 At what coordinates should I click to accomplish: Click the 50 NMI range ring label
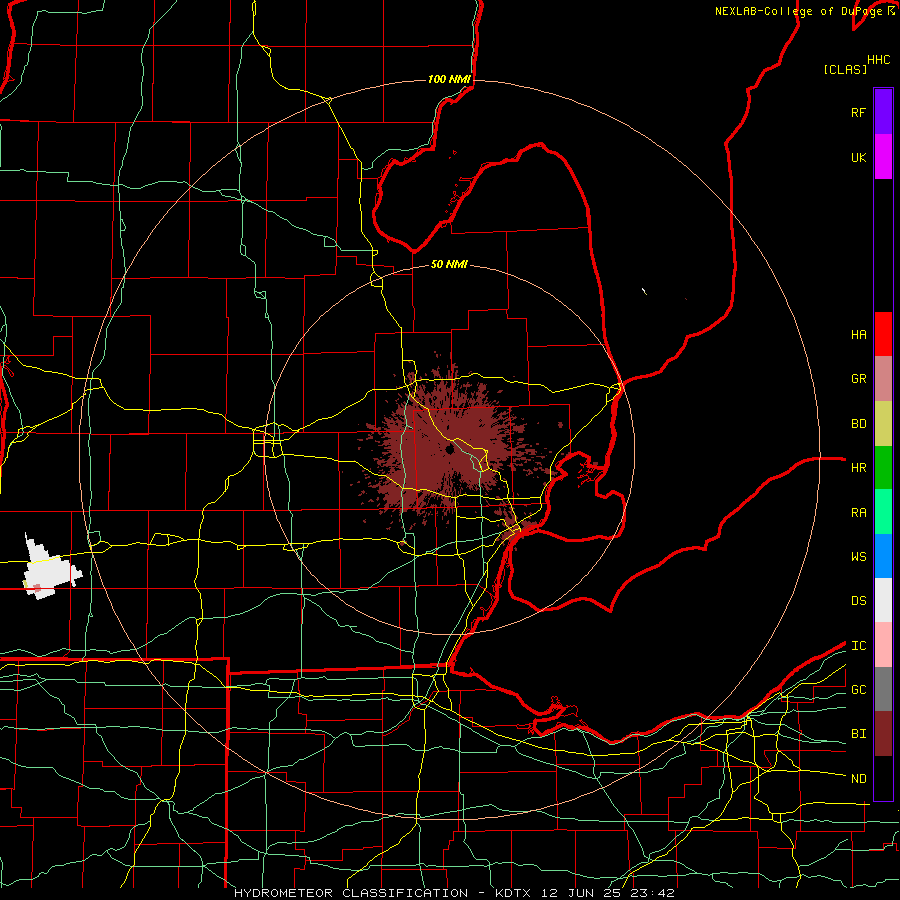click(449, 264)
